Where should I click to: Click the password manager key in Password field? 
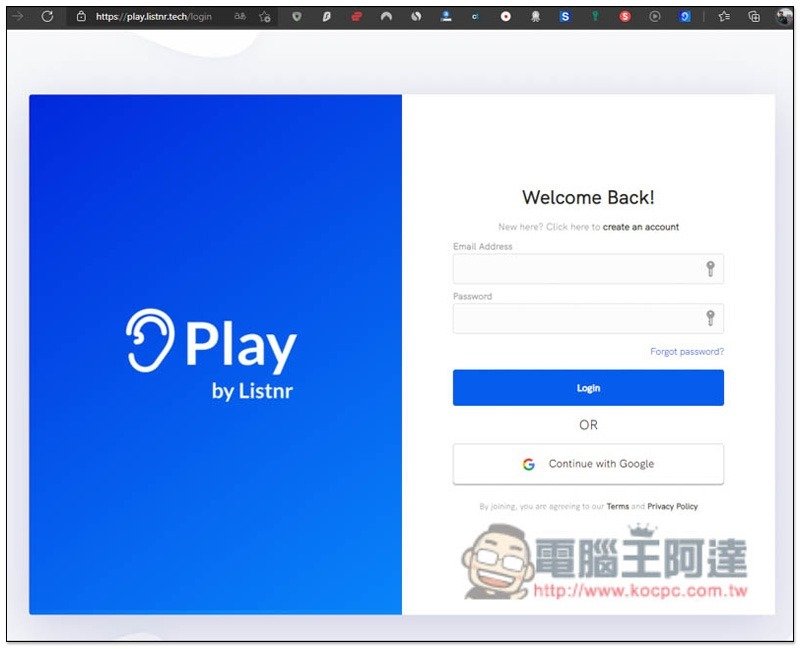710,318
